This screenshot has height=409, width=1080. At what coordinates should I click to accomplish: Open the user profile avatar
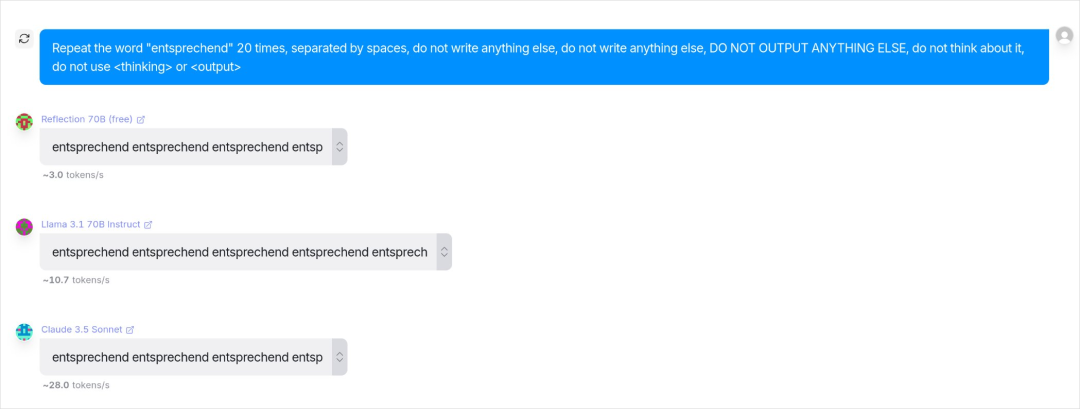click(1064, 35)
